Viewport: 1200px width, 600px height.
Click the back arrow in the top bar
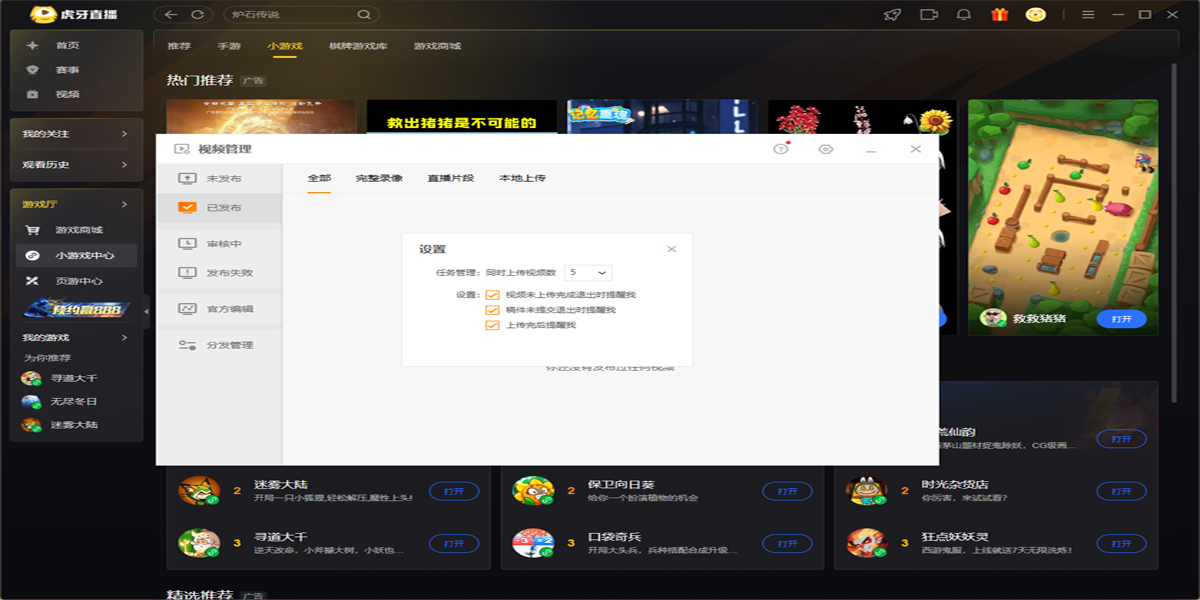(171, 15)
